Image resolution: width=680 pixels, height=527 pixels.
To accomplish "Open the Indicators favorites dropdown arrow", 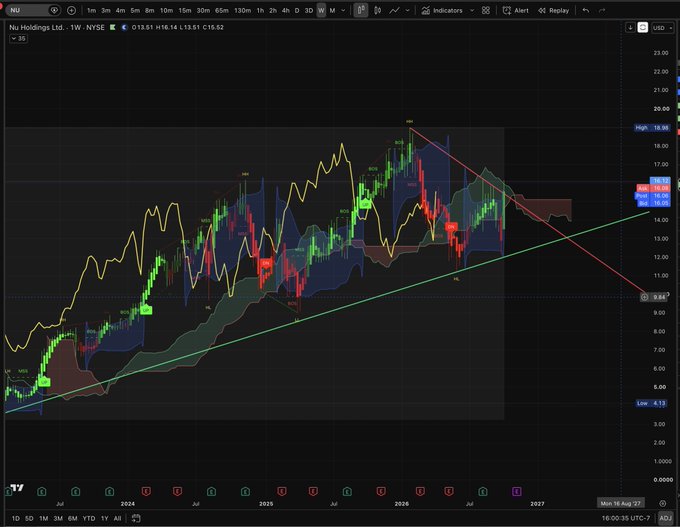I will point(472,10).
